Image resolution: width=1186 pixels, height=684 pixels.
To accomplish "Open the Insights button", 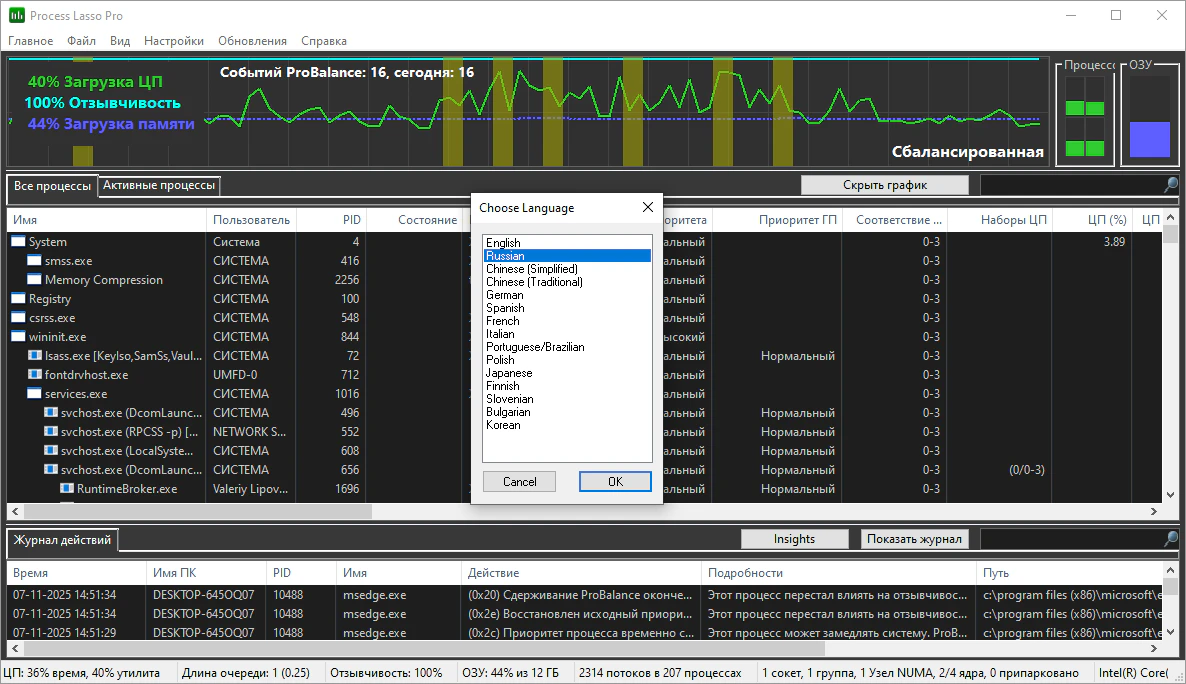I will coord(794,539).
